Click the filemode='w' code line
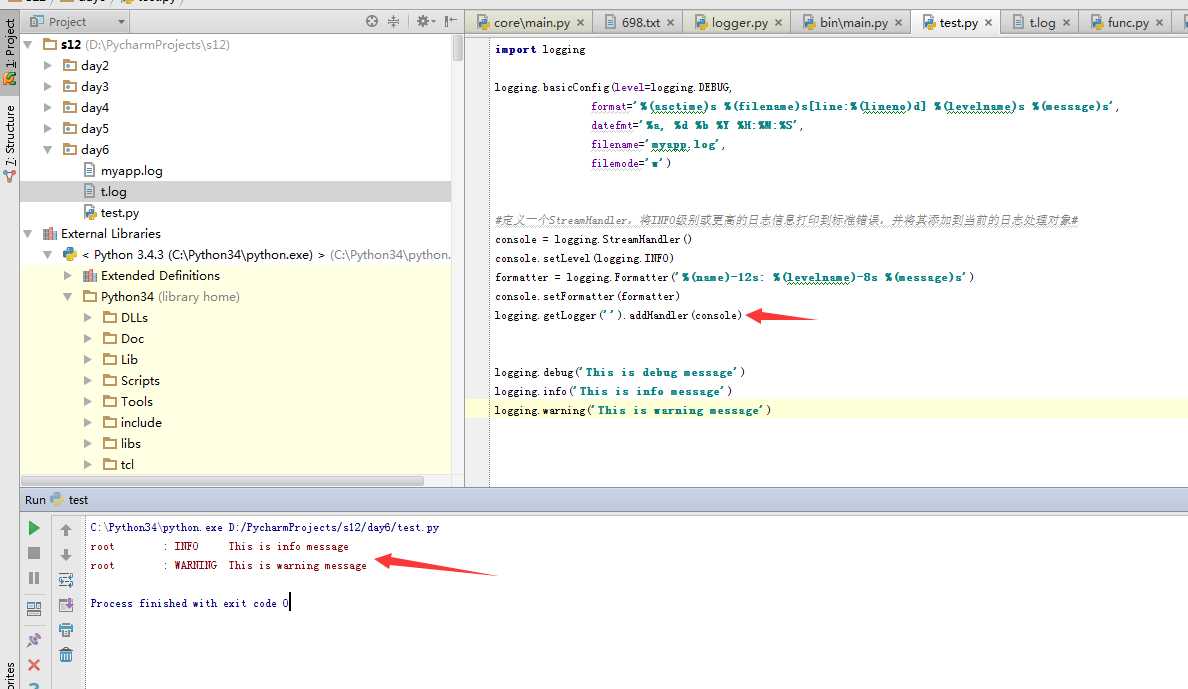The height and width of the screenshot is (689, 1188). [630, 163]
